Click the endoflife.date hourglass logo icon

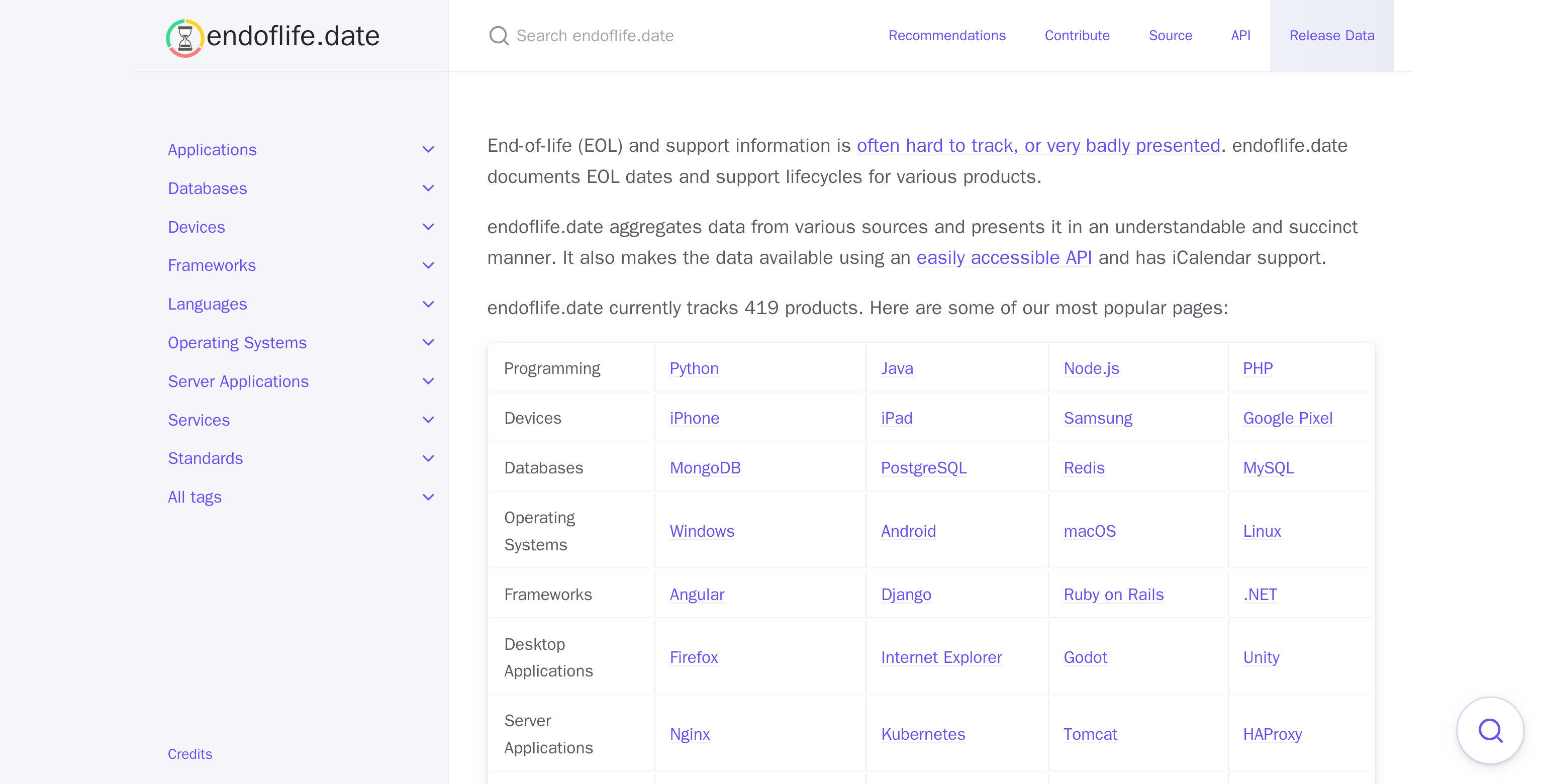pyautogui.click(x=184, y=37)
